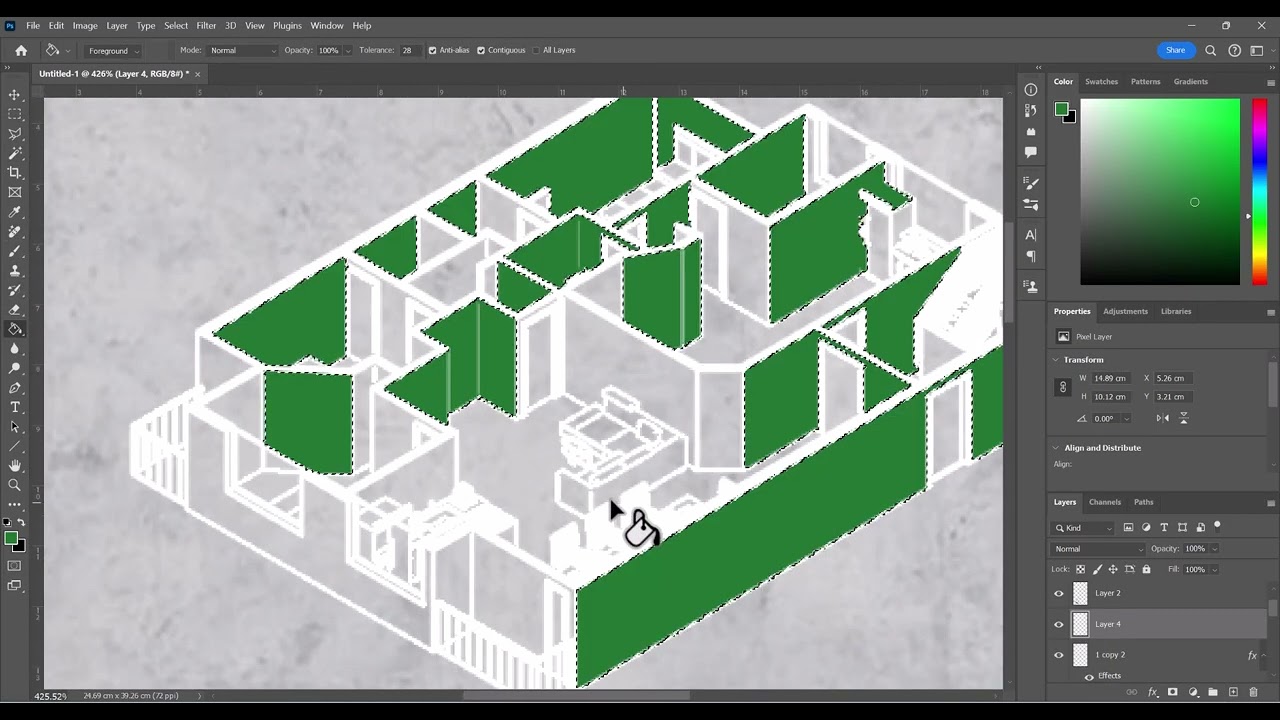Open the Layers panel Opacity dropdown
1280x720 pixels.
pyautogui.click(x=1215, y=549)
